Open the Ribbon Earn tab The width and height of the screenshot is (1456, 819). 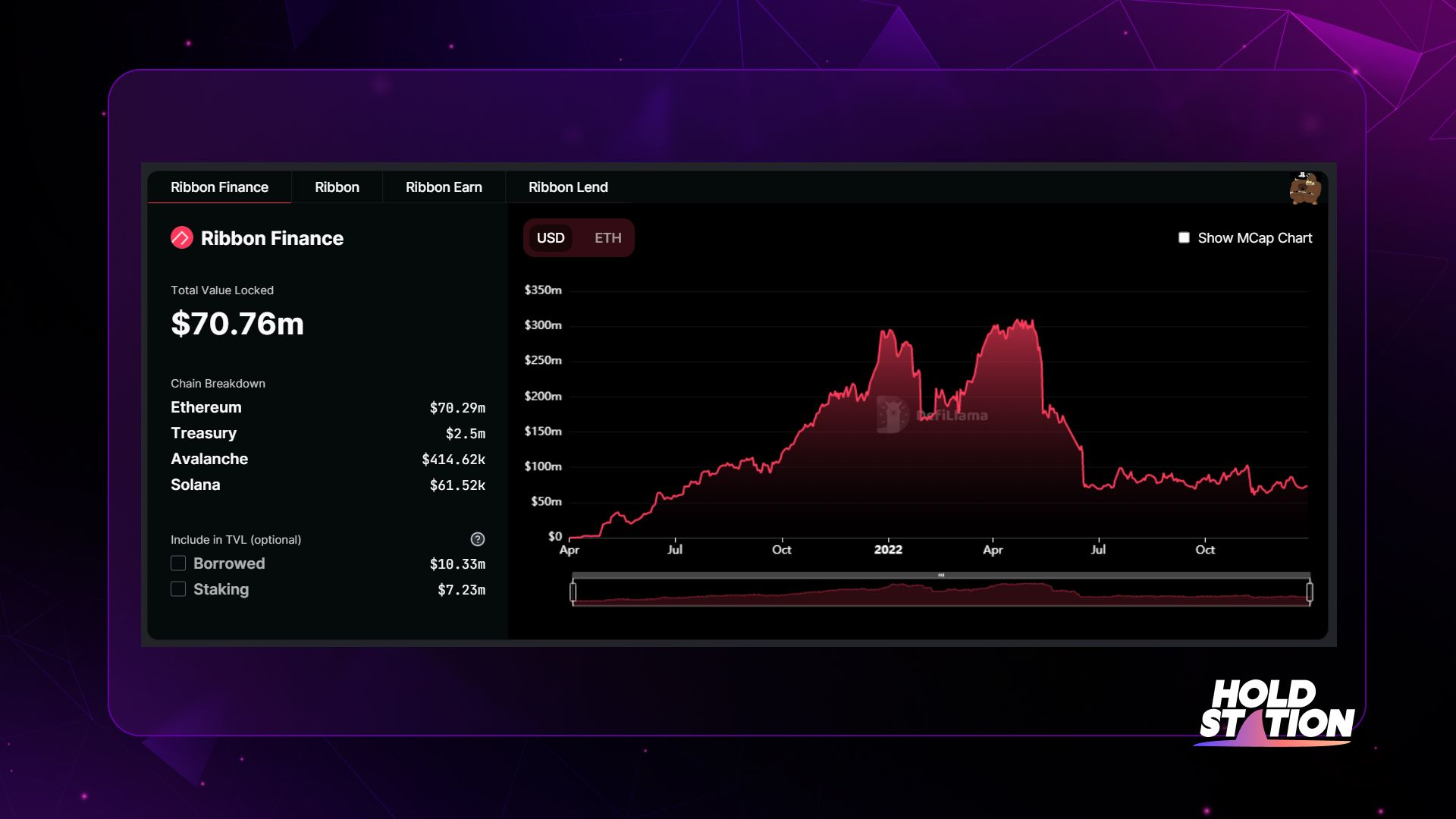(x=444, y=187)
